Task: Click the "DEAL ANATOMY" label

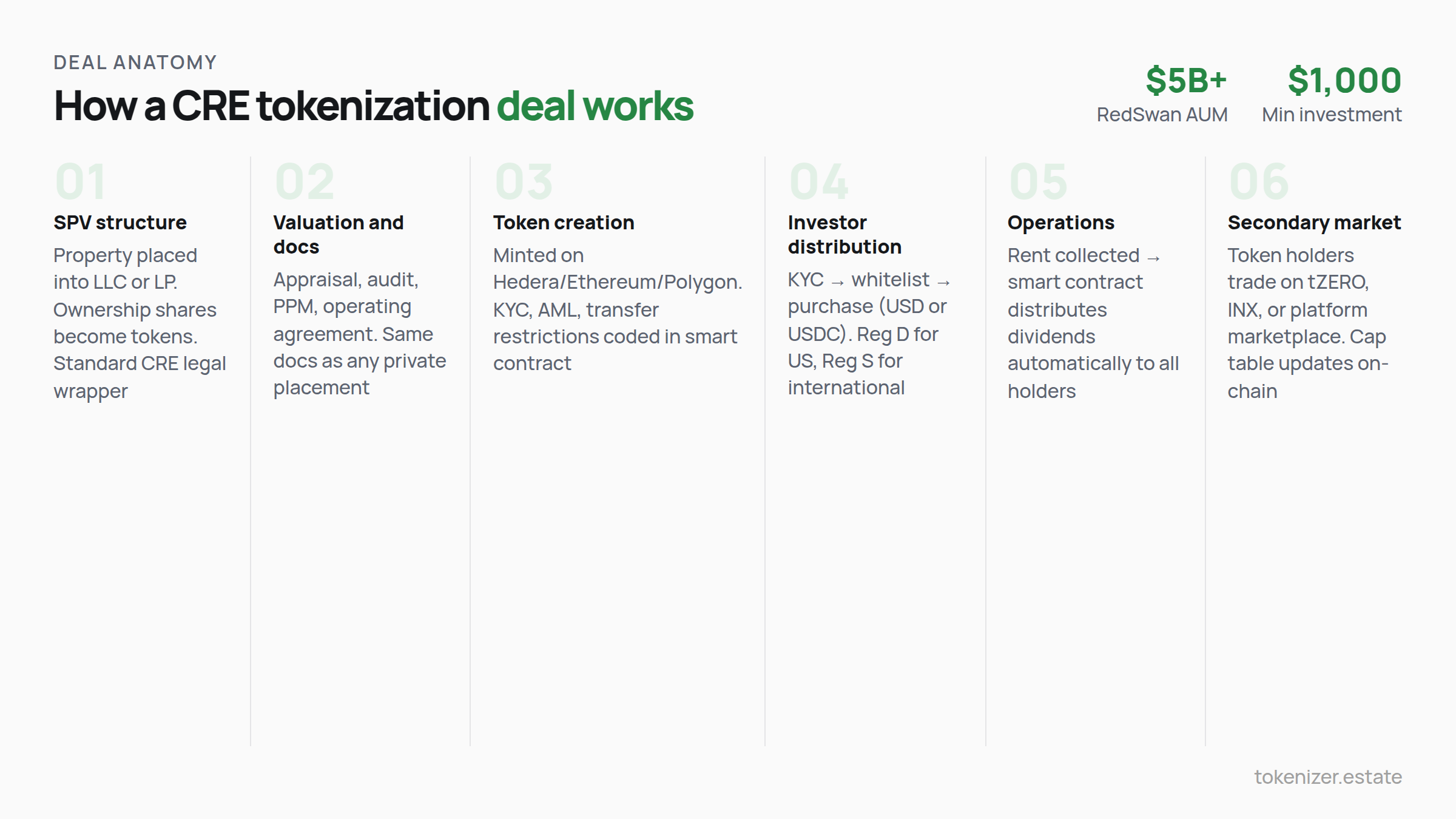Action: 135,62
